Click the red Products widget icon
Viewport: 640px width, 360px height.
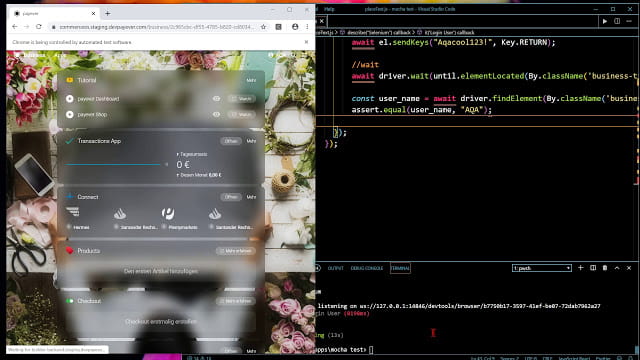69,250
